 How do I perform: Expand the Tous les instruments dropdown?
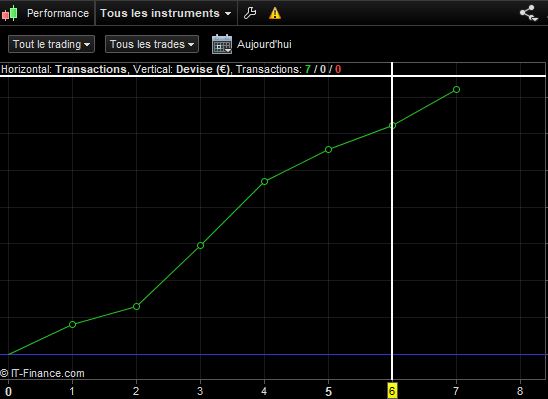(166, 13)
